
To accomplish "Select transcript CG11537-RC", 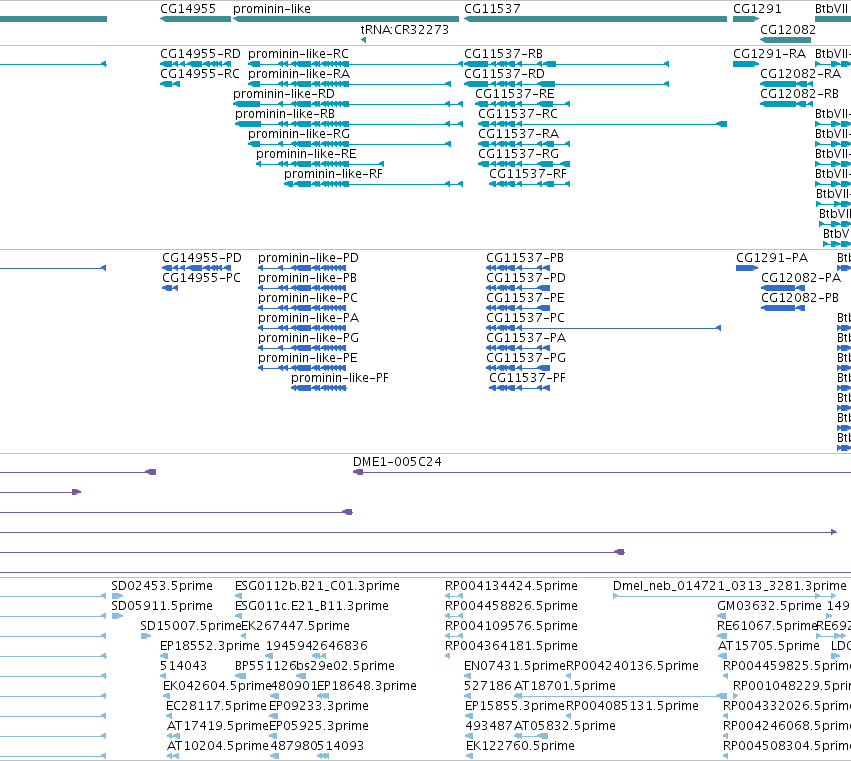I will tap(602, 124).
